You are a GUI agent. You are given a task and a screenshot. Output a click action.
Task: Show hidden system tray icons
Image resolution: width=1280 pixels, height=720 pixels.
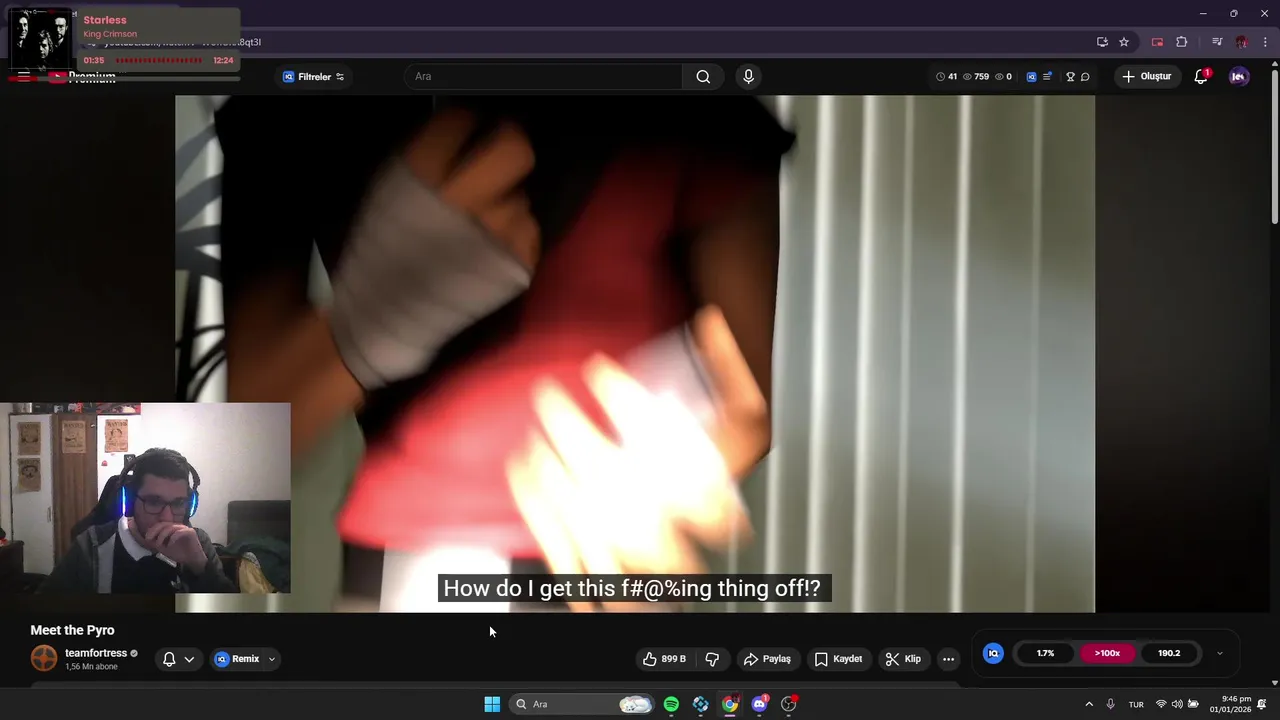1089,704
